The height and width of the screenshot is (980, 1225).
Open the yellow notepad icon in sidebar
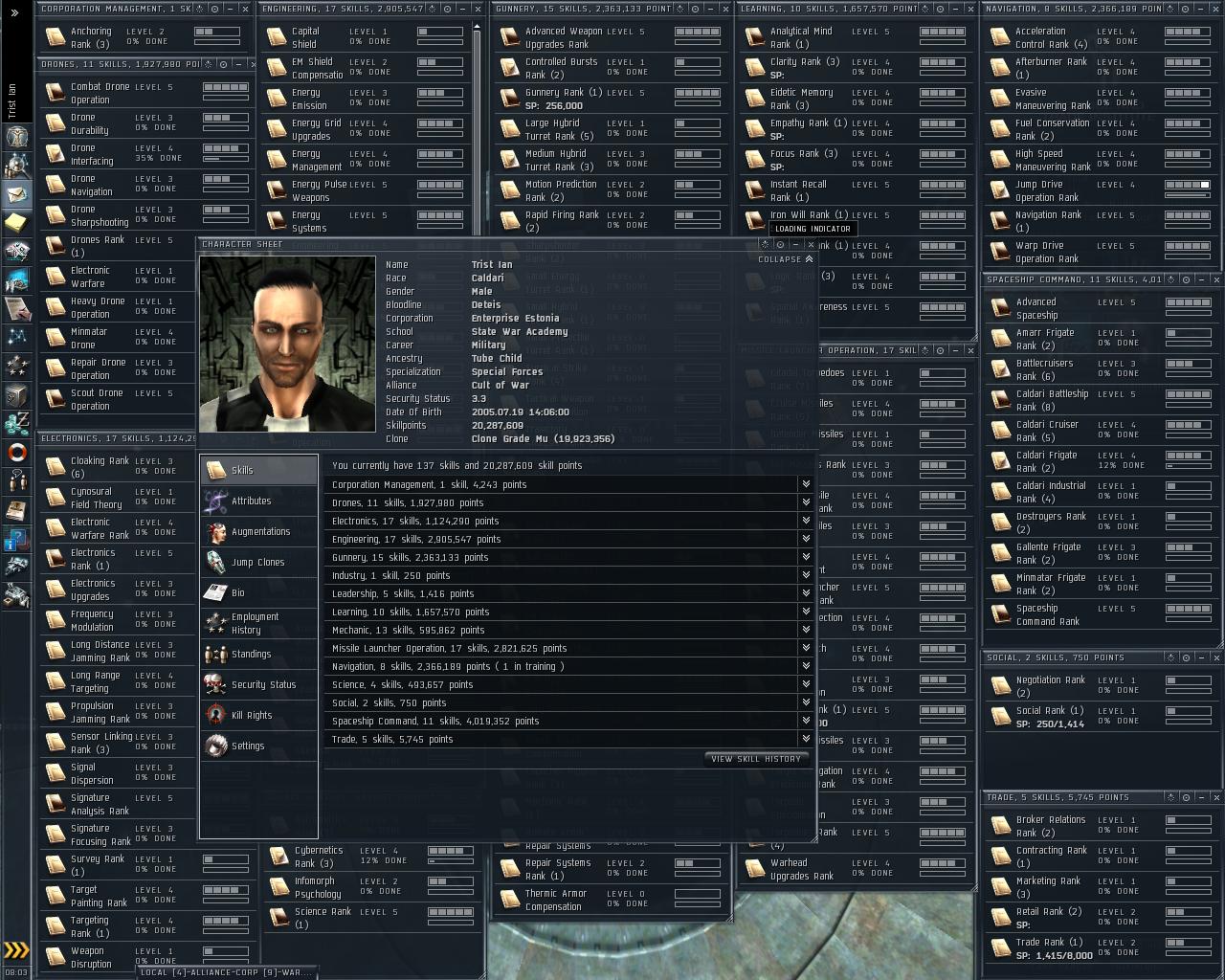(x=16, y=222)
